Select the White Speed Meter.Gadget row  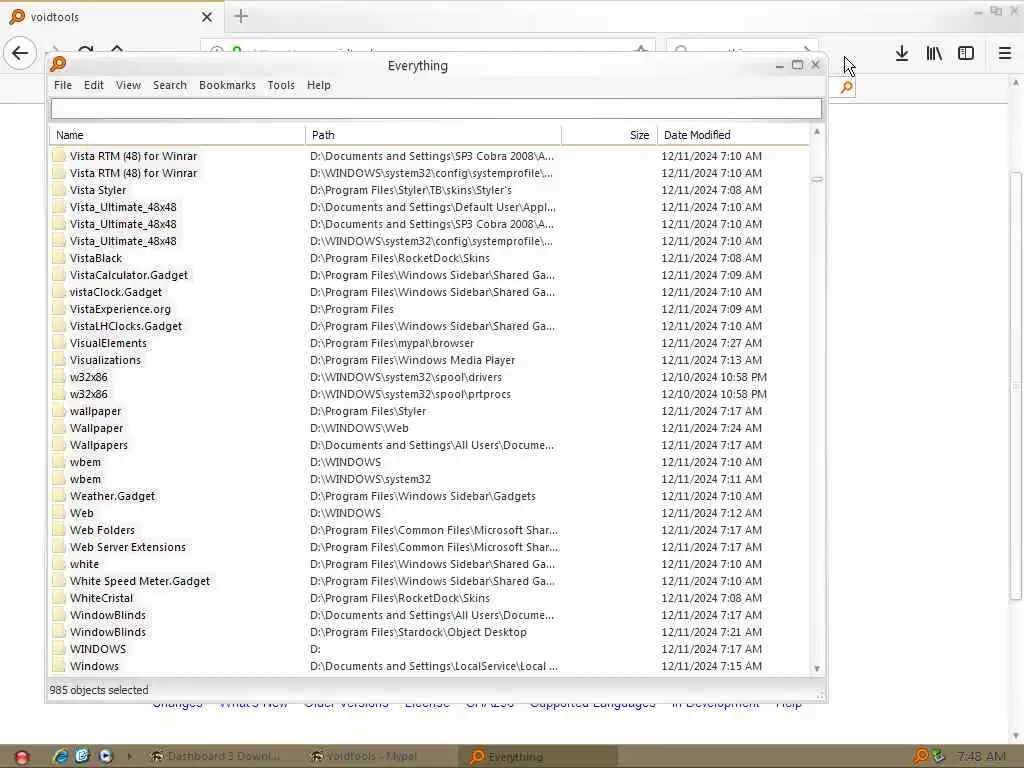(x=430, y=581)
